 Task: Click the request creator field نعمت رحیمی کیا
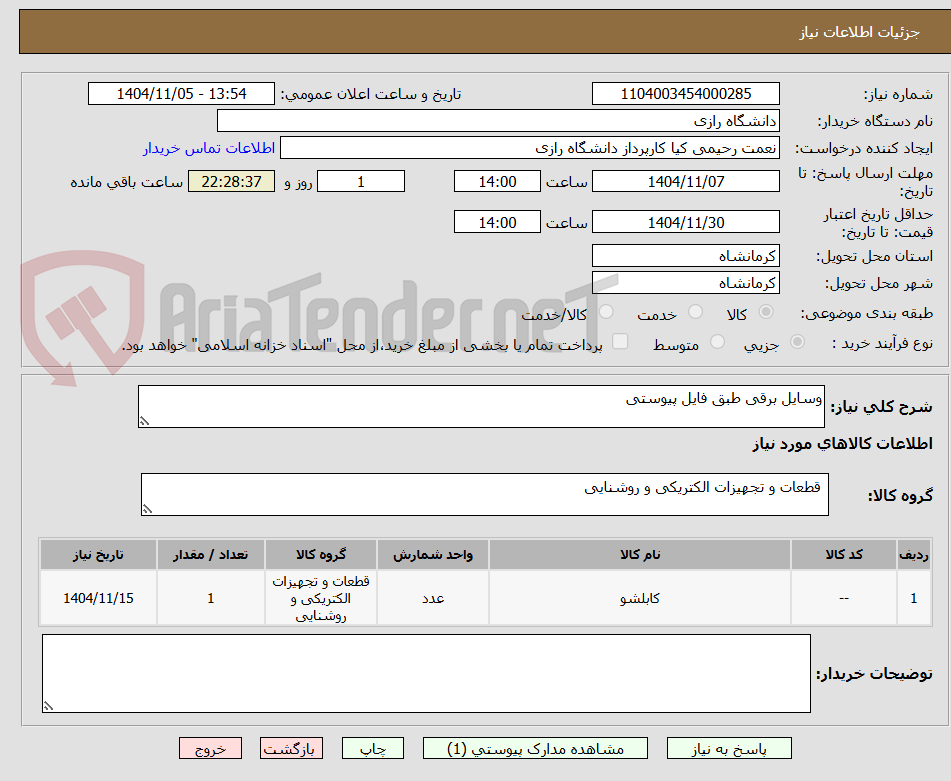pyautogui.click(x=529, y=148)
